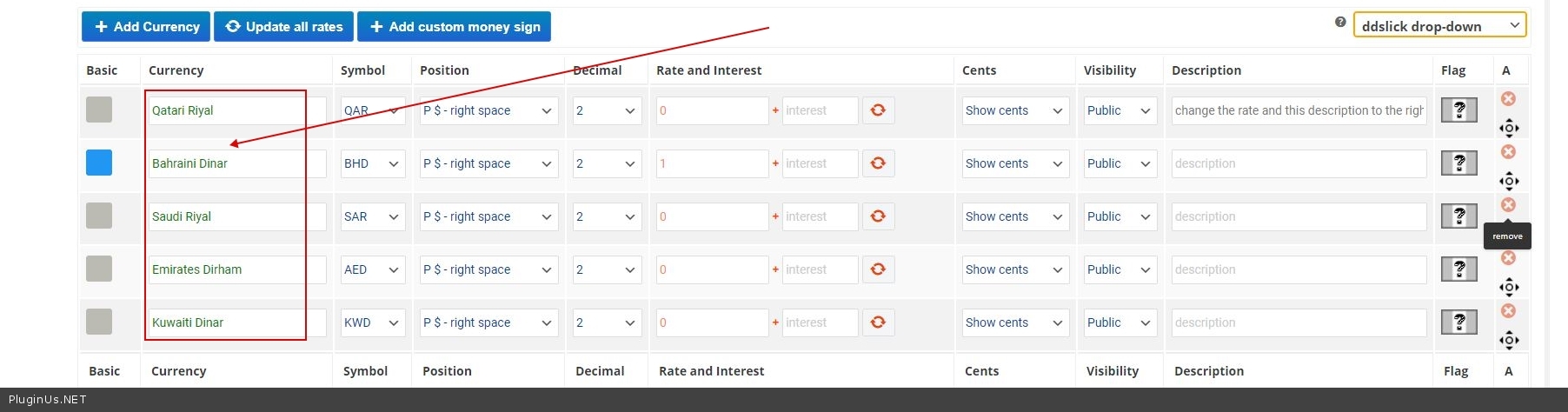Set Qatari Riyal as basic currency
Screen dimensions: 1568x412
(99, 110)
